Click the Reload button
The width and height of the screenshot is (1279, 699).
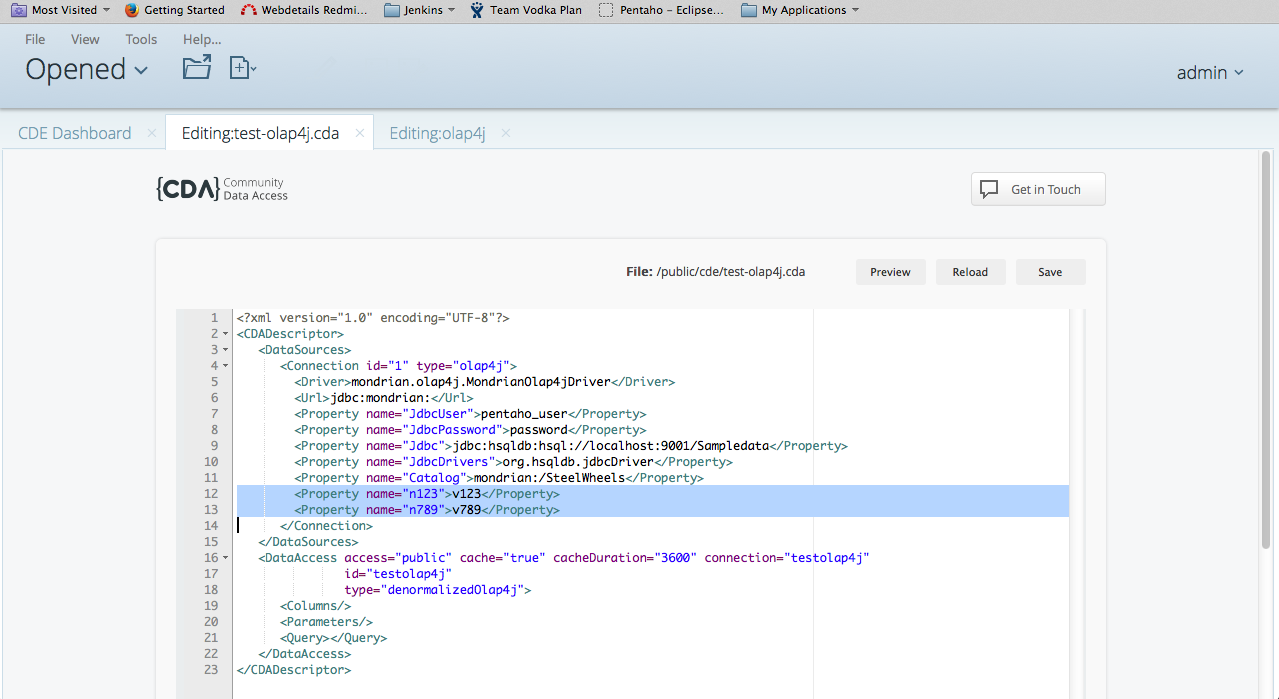pyautogui.click(x=970, y=272)
